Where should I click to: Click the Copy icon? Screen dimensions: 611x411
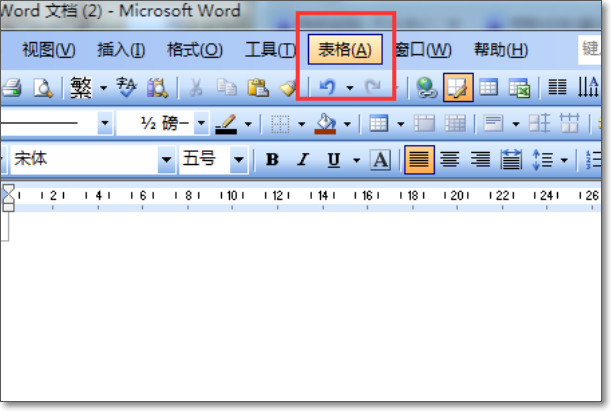(226, 88)
